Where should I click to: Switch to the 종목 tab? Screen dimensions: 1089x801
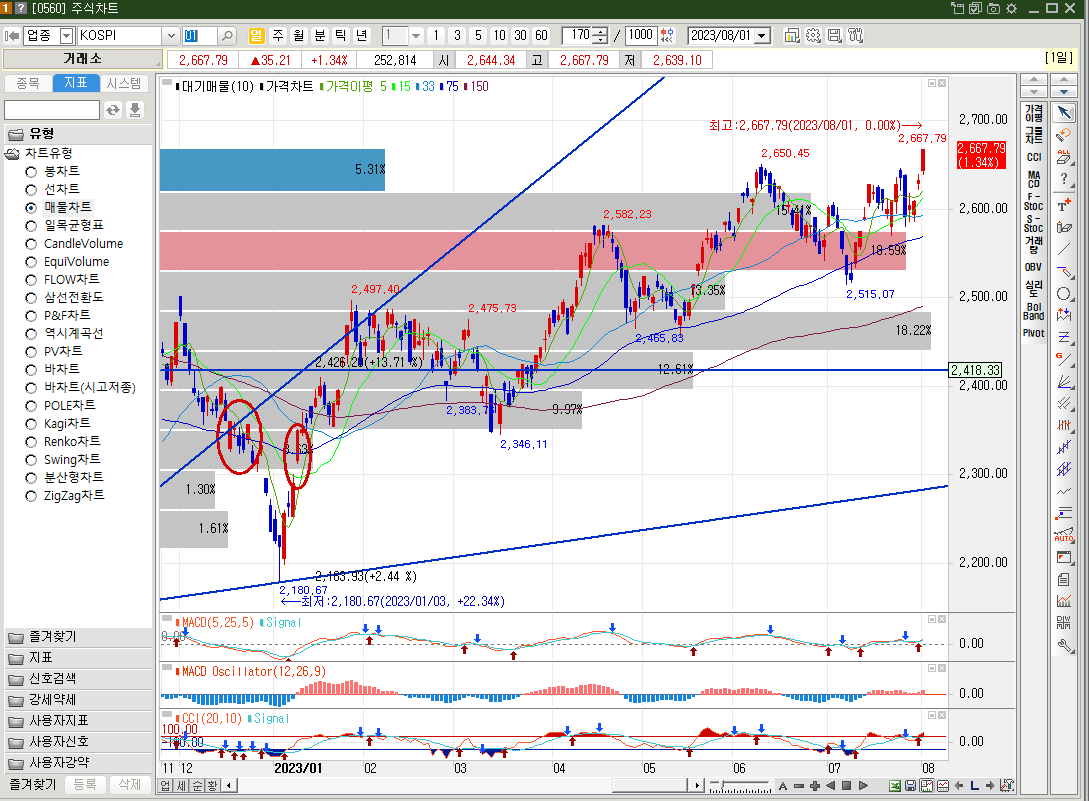[x=28, y=83]
